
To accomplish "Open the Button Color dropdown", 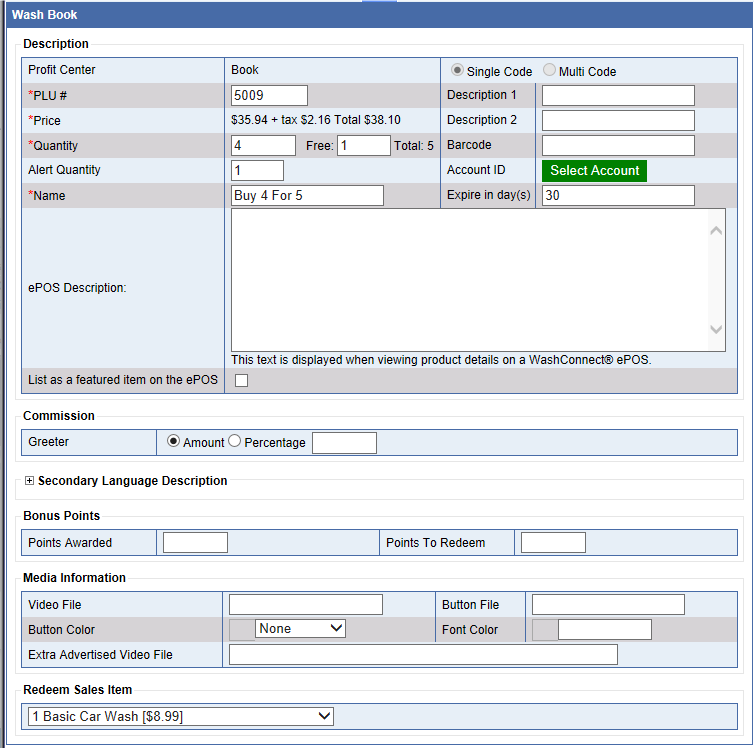I will click(x=300, y=629).
